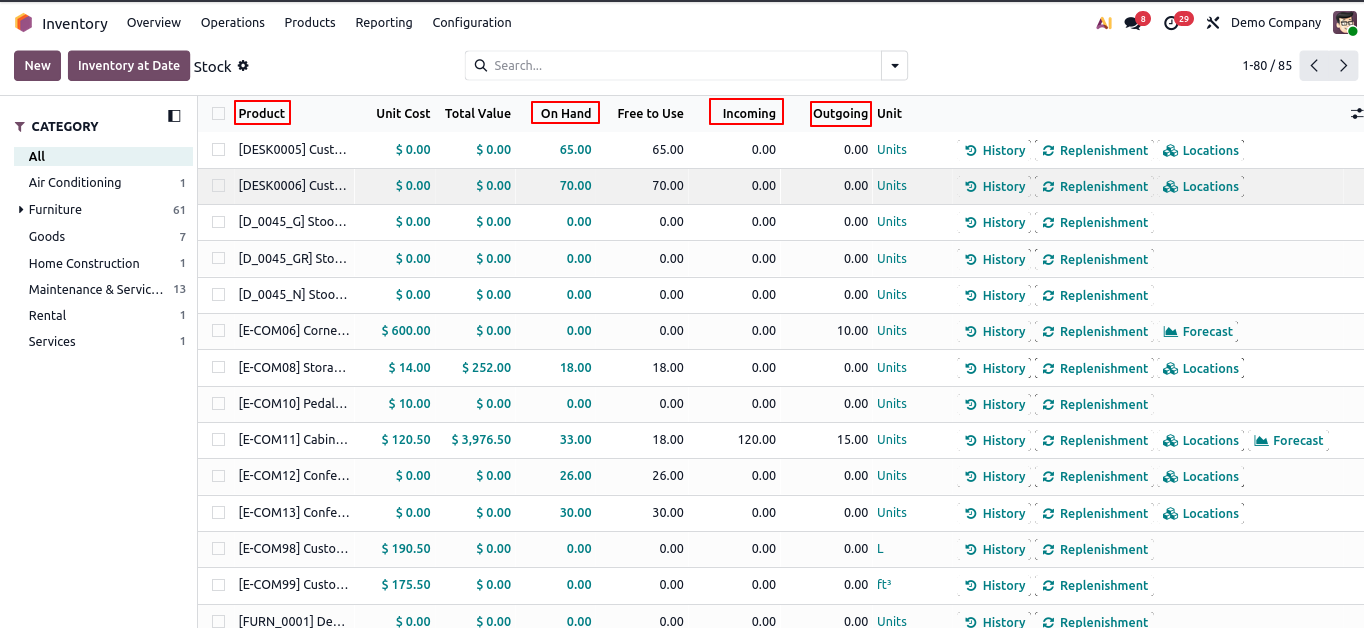Open the activities clock icon
The image size is (1364, 628).
(x=1172, y=23)
